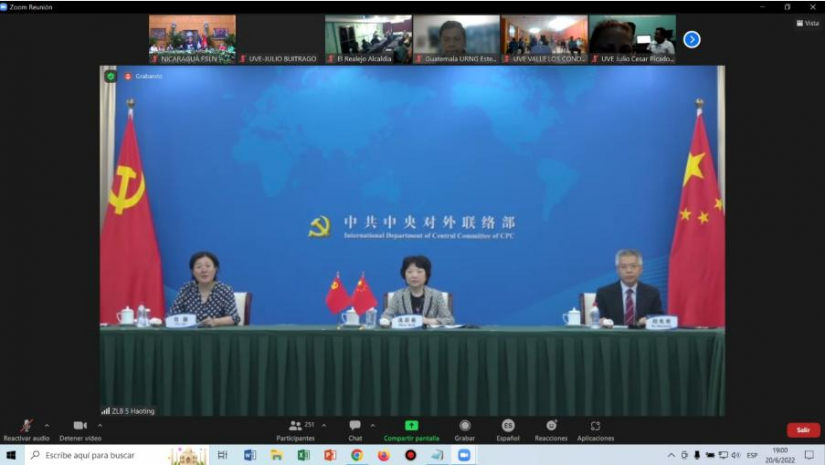
Task: Stop camera with Detener video icon
Action: (80, 426)
